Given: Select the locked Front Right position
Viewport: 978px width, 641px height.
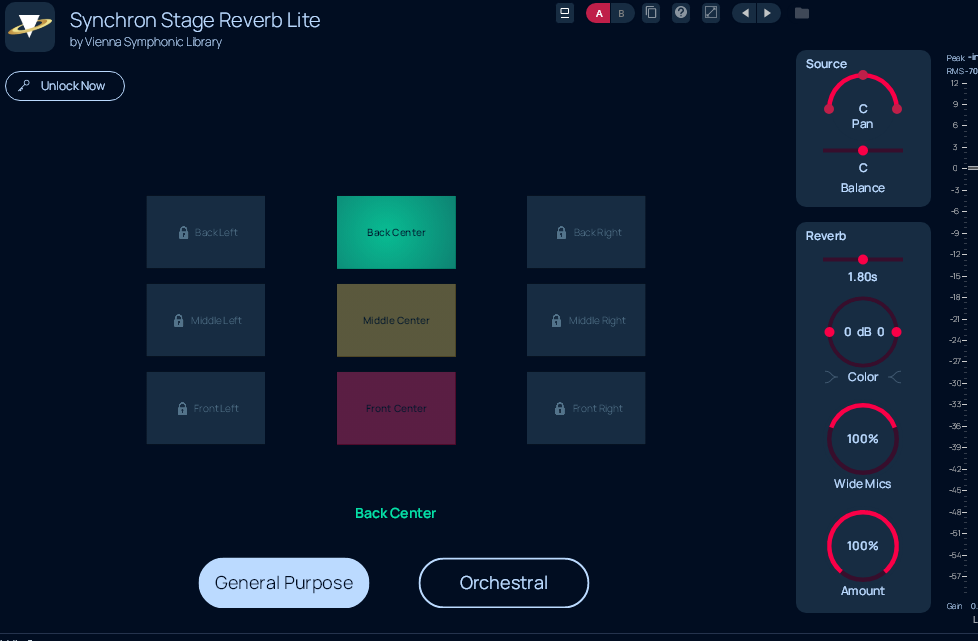Looking at the screenshot, I should [586, 408].
